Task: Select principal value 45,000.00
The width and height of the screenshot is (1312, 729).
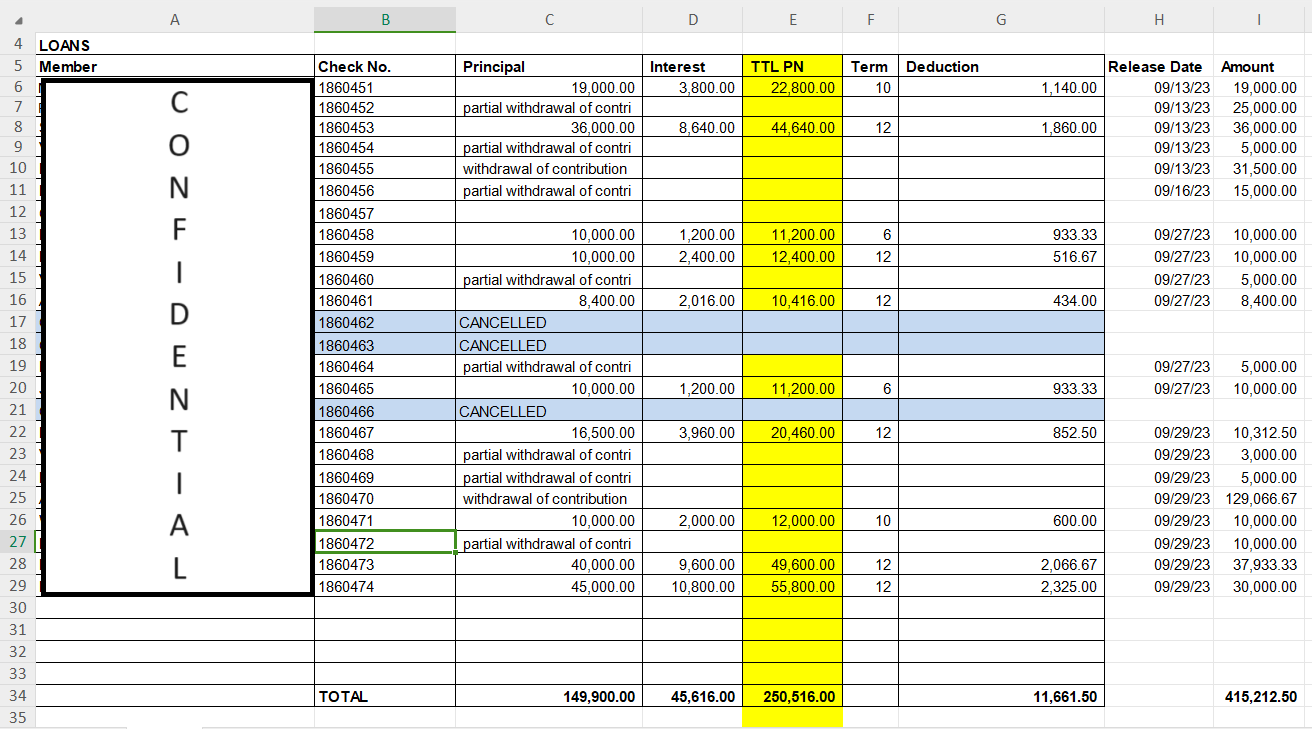Action: [x=548, y=586]
